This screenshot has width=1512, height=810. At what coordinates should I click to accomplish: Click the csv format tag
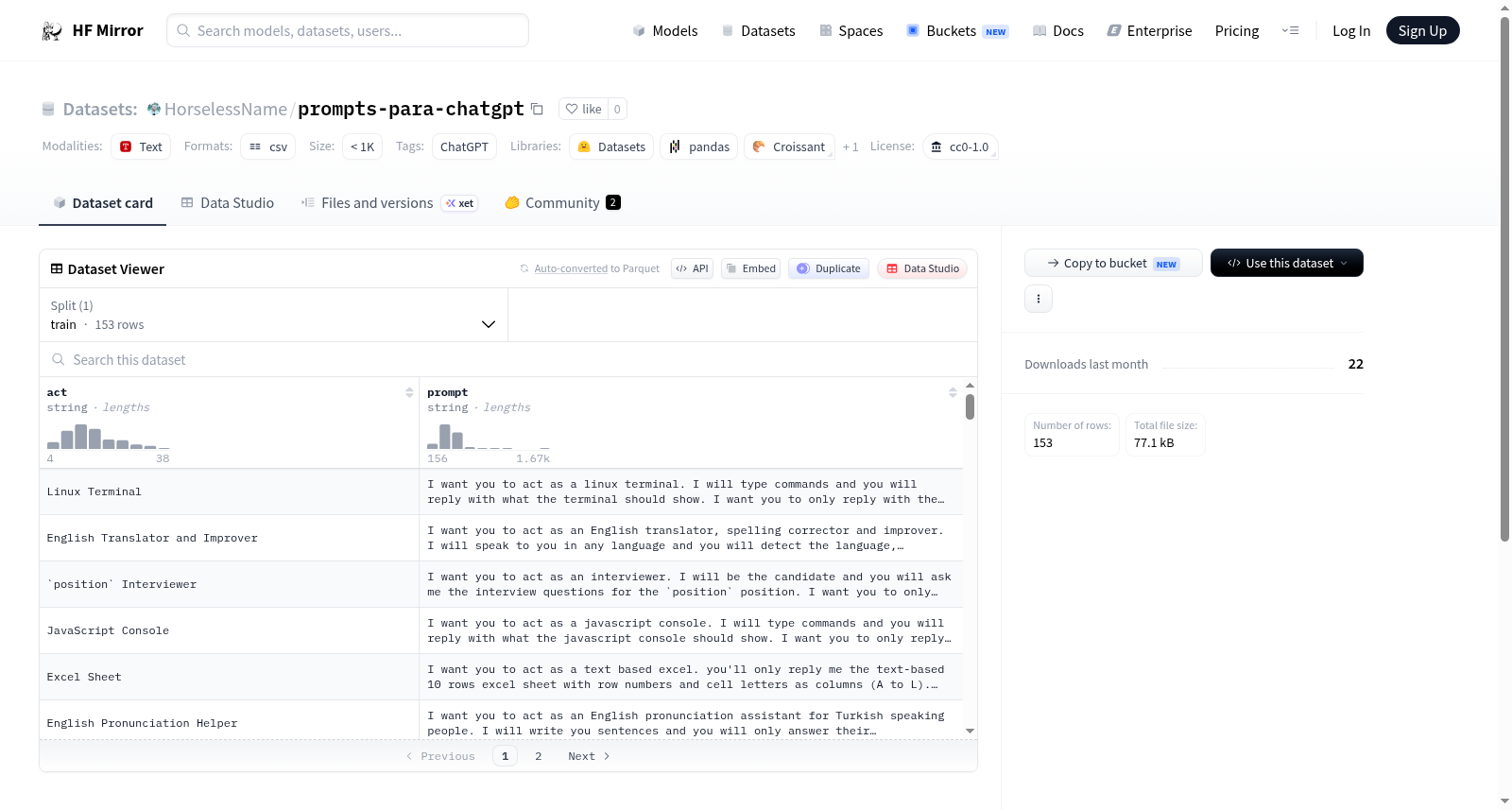(268, 146)
